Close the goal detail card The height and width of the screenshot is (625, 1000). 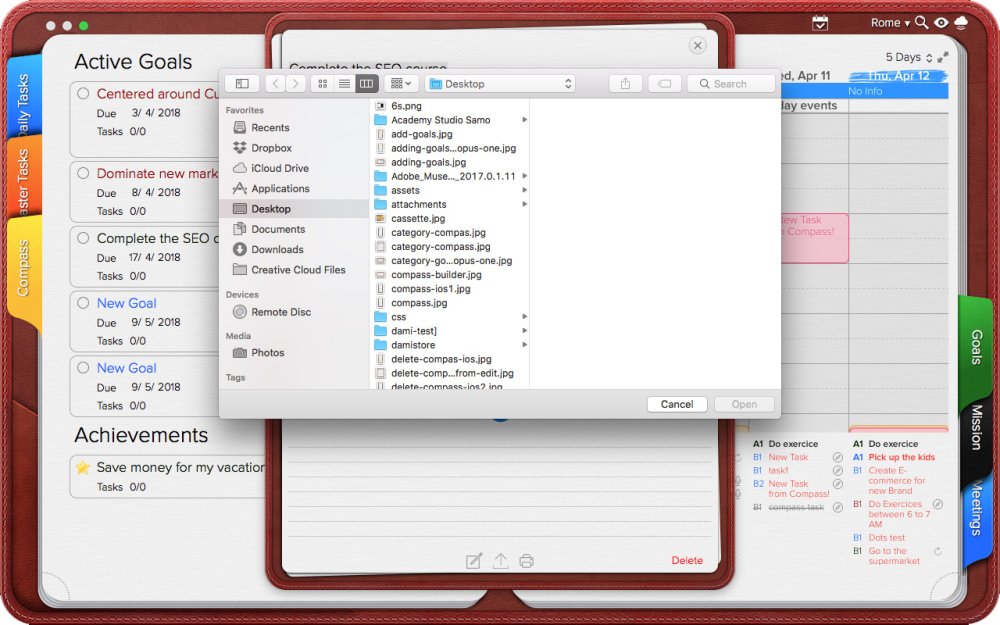698,45
